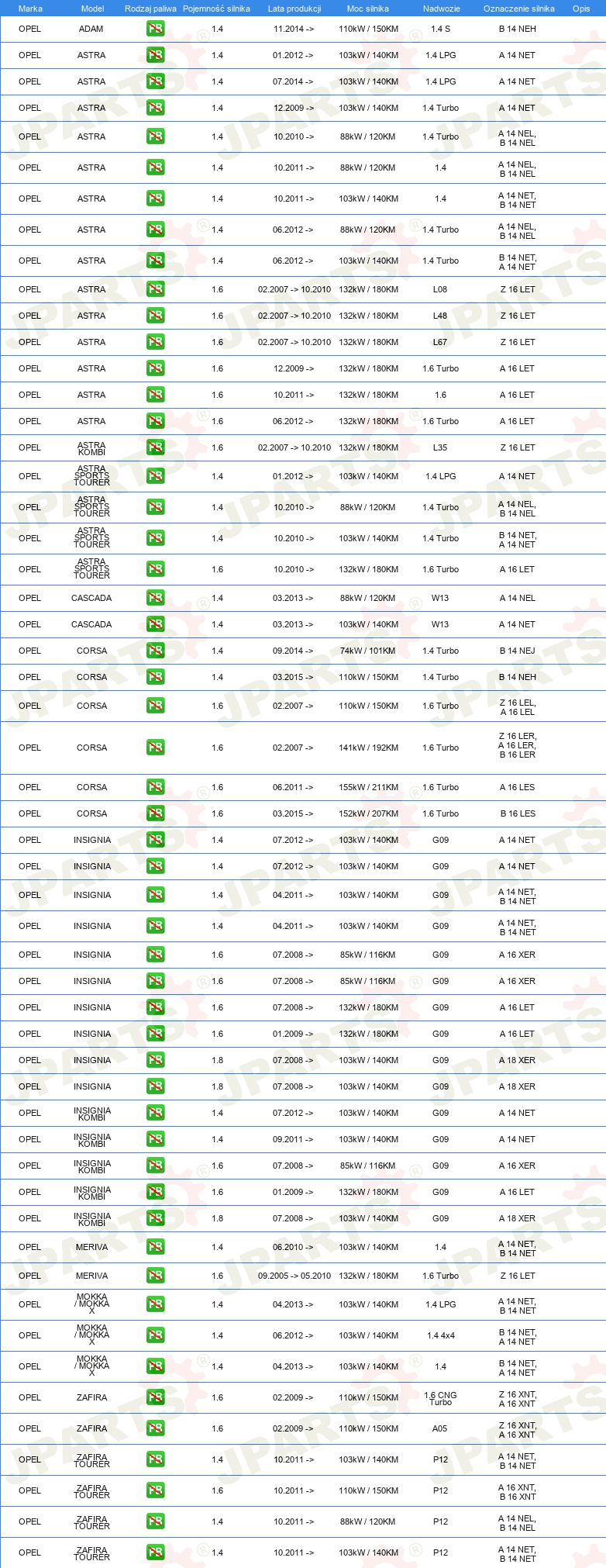Click the Pojemność silnika column header
The width and height of the screenshot is (606, 1568).
pos(216,9)
